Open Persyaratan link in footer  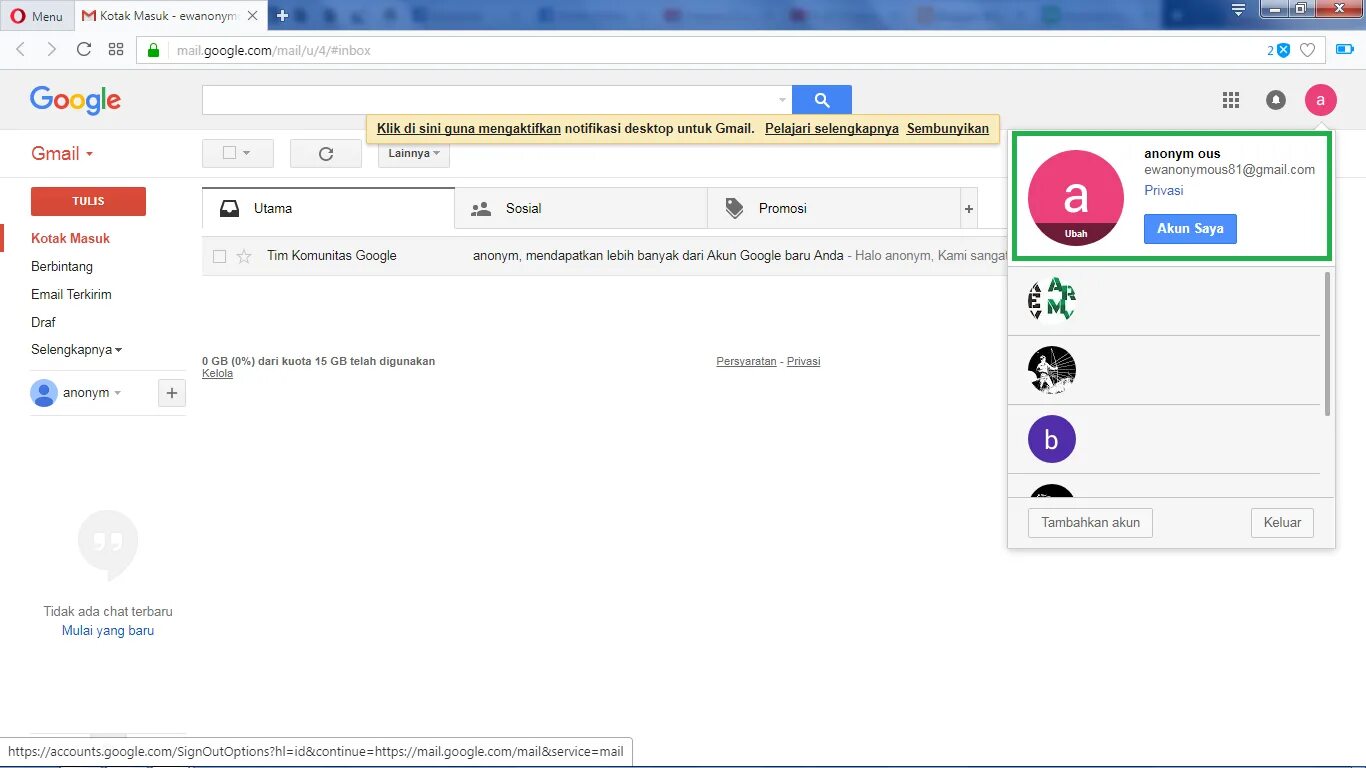(x=746, y=361)
